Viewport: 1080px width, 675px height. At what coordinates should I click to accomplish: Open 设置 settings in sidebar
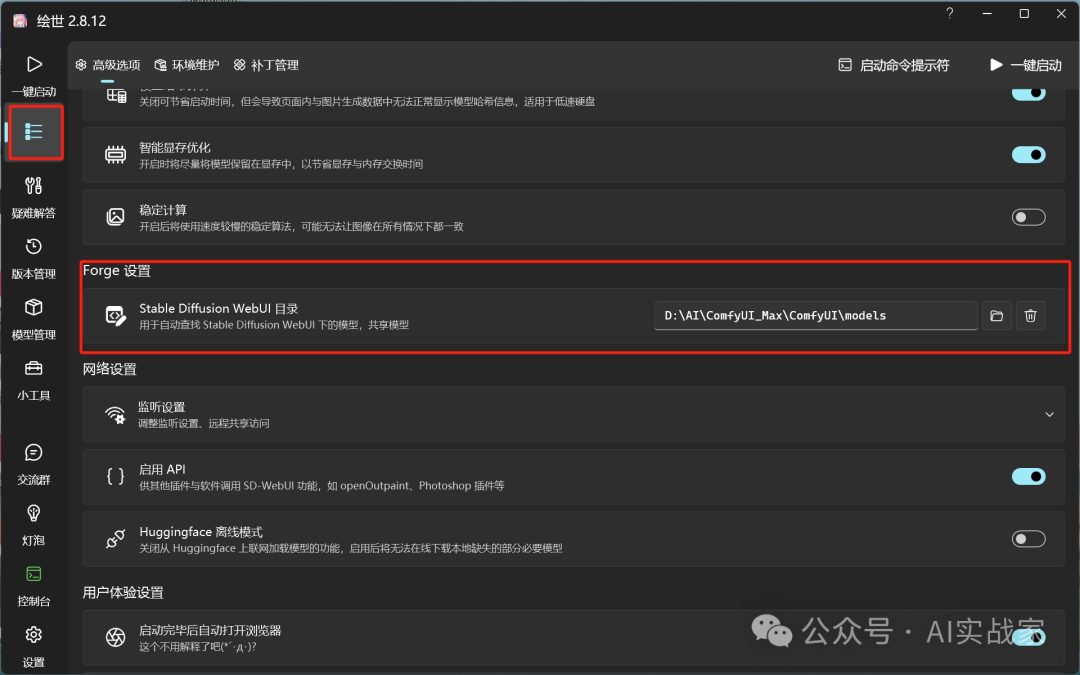34,647
